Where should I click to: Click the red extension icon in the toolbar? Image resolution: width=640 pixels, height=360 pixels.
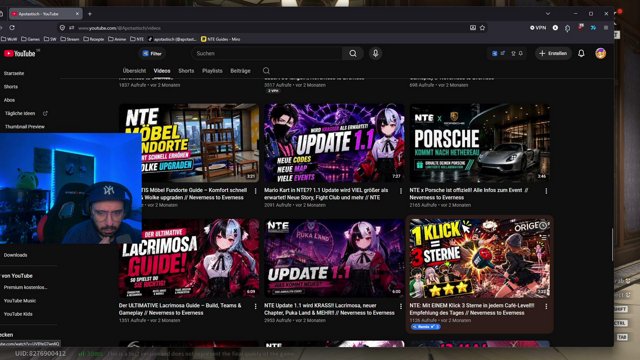pyautogui.click(x=580, y=28)
